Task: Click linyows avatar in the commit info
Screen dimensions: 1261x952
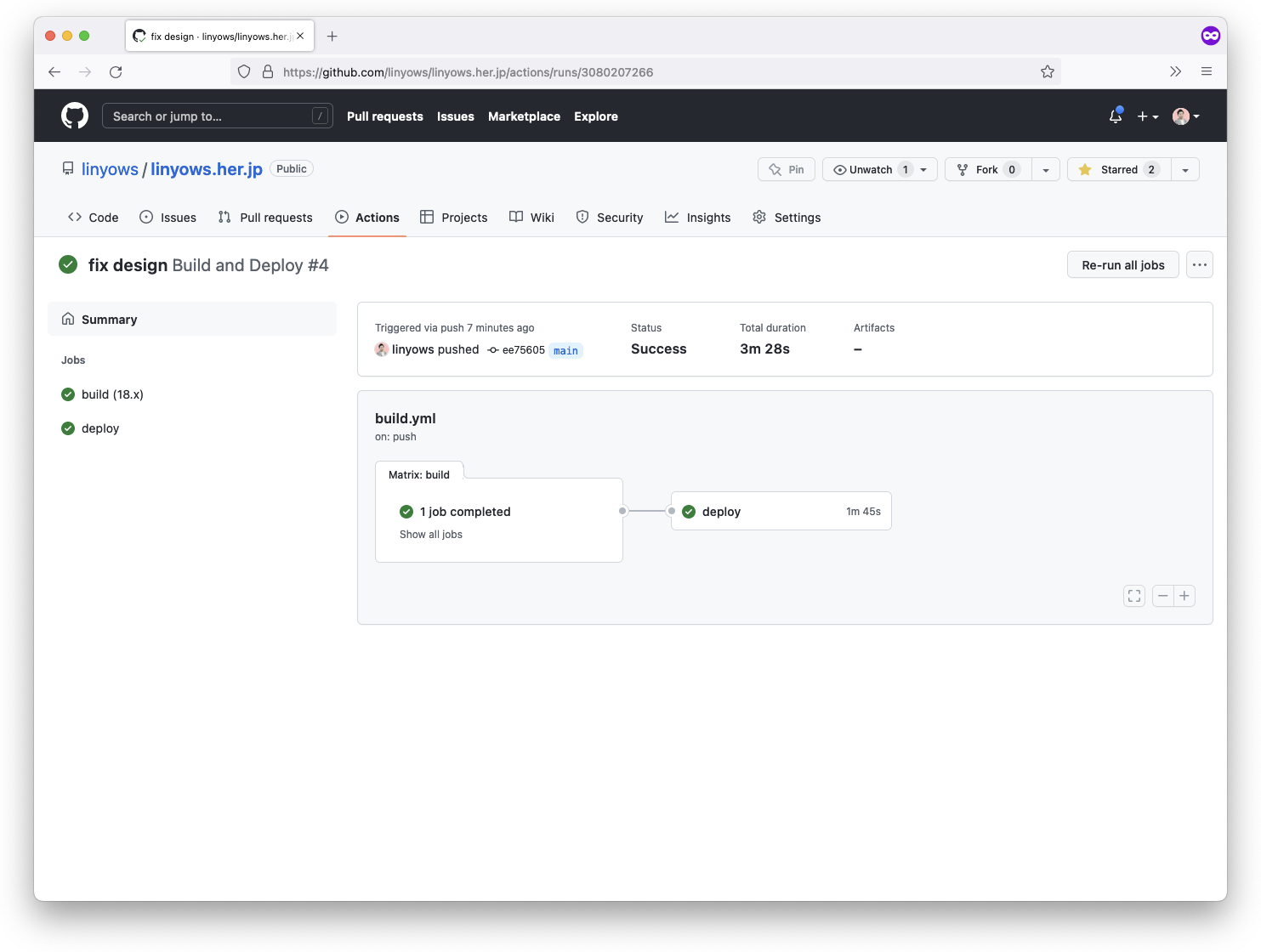Action: coord(382,349)
